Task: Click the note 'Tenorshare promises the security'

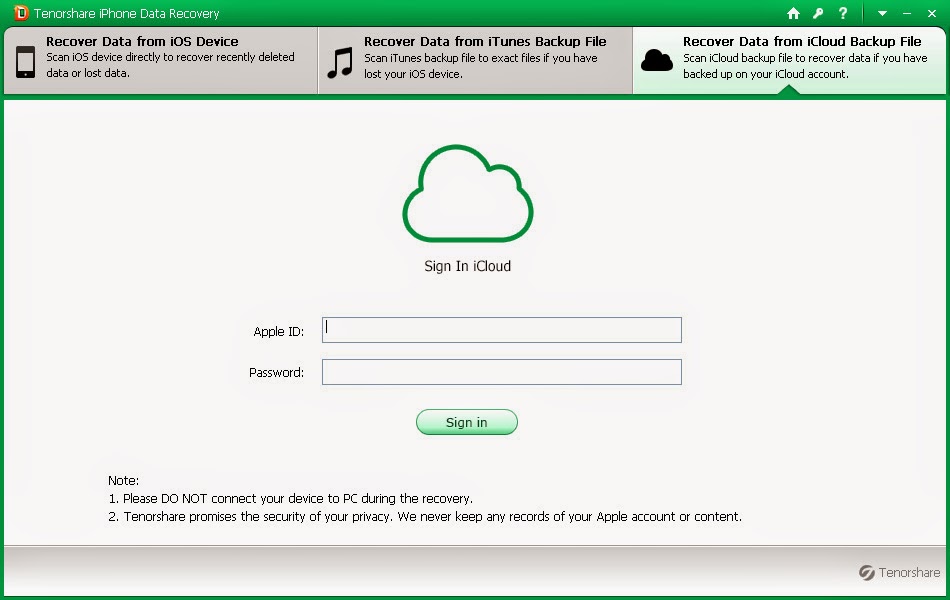Action: pos(425,517)
